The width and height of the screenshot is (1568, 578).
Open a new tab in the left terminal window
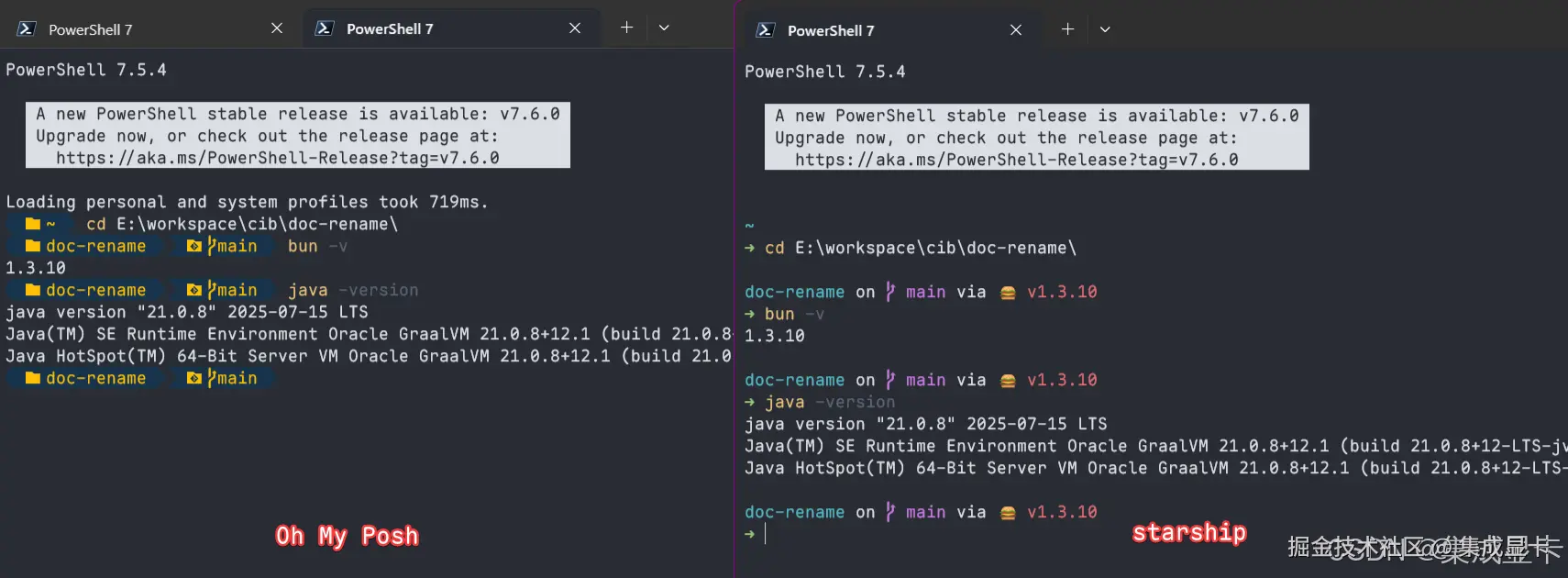(x=626, y=28)
